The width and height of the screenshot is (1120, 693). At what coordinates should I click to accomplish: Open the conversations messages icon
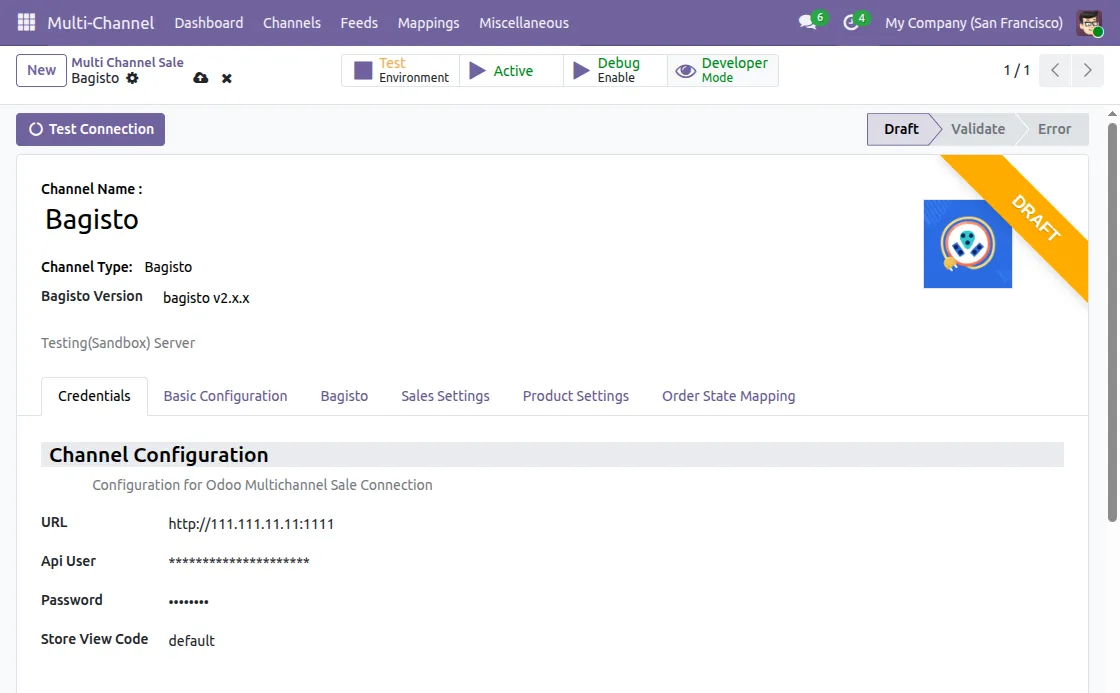[x=808, y=22]
